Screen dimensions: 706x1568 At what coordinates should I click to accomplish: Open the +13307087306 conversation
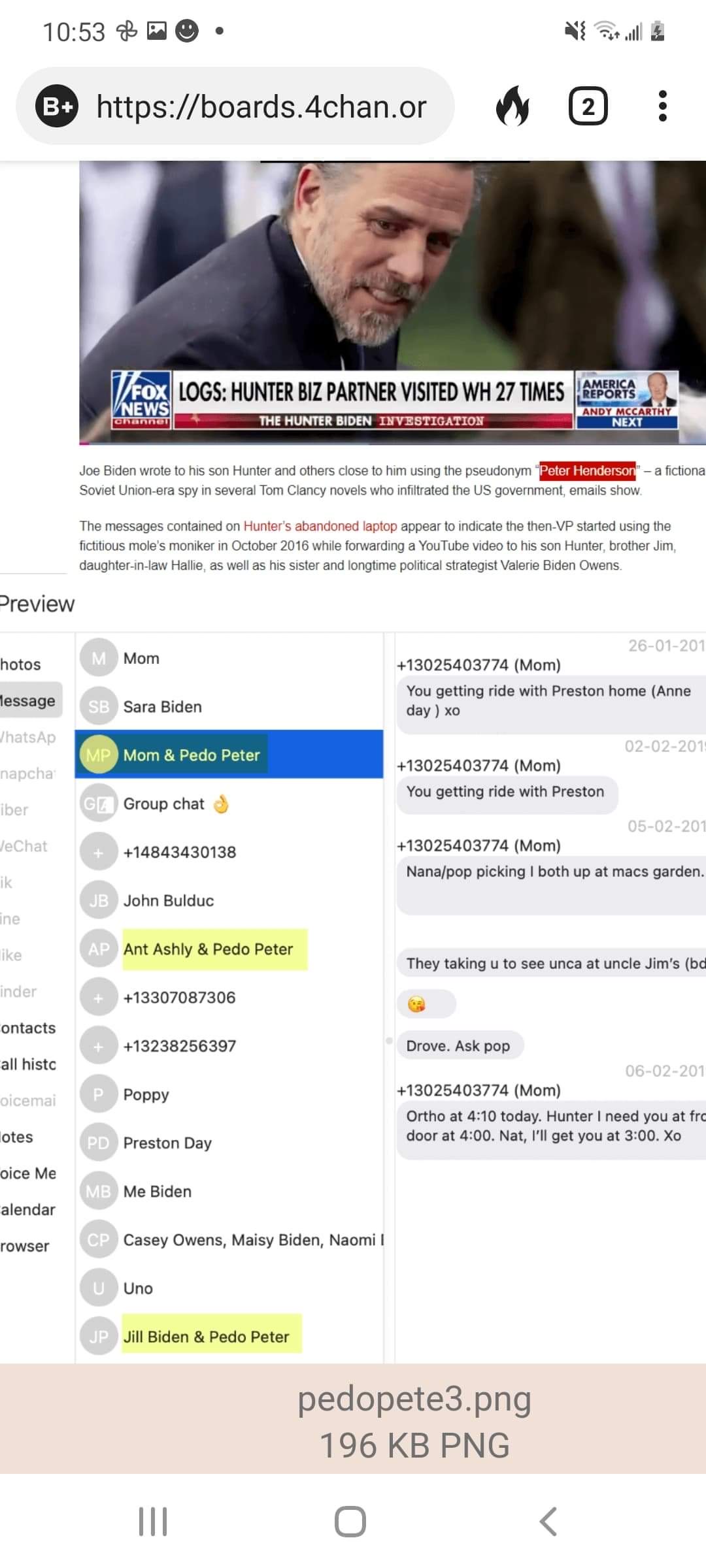pyautogui.click(x=229, y=998)
